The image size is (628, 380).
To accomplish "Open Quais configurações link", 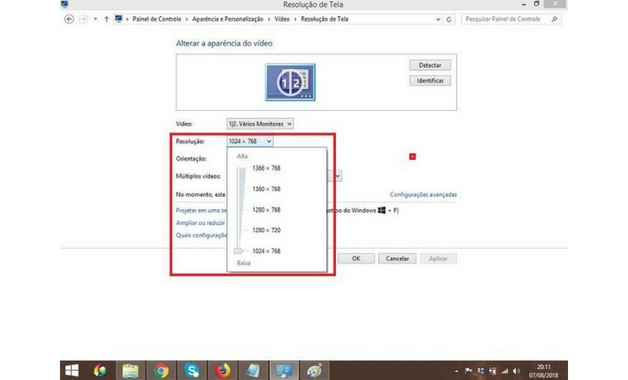I will [x=201, y=235].
